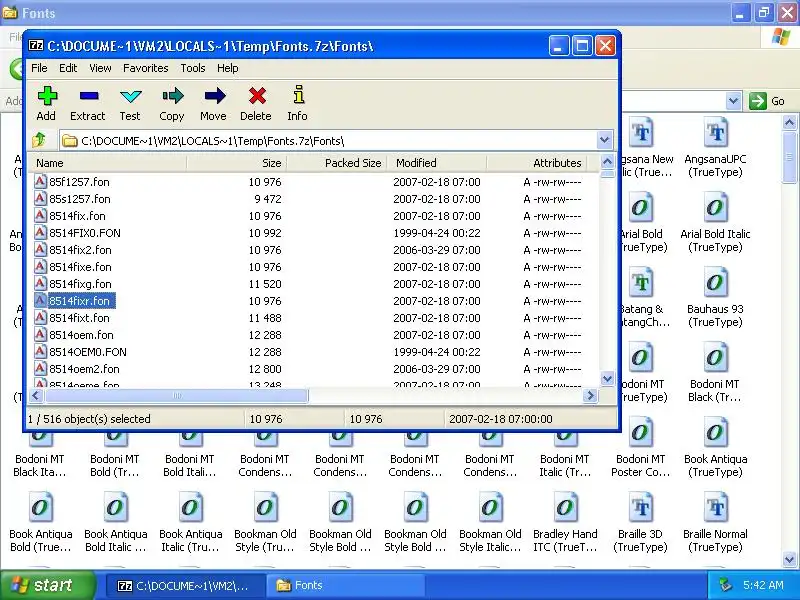The height and width of the screenshot is (600, 800).
Task: Open the Help menu
Action: (x=228, y=68)
